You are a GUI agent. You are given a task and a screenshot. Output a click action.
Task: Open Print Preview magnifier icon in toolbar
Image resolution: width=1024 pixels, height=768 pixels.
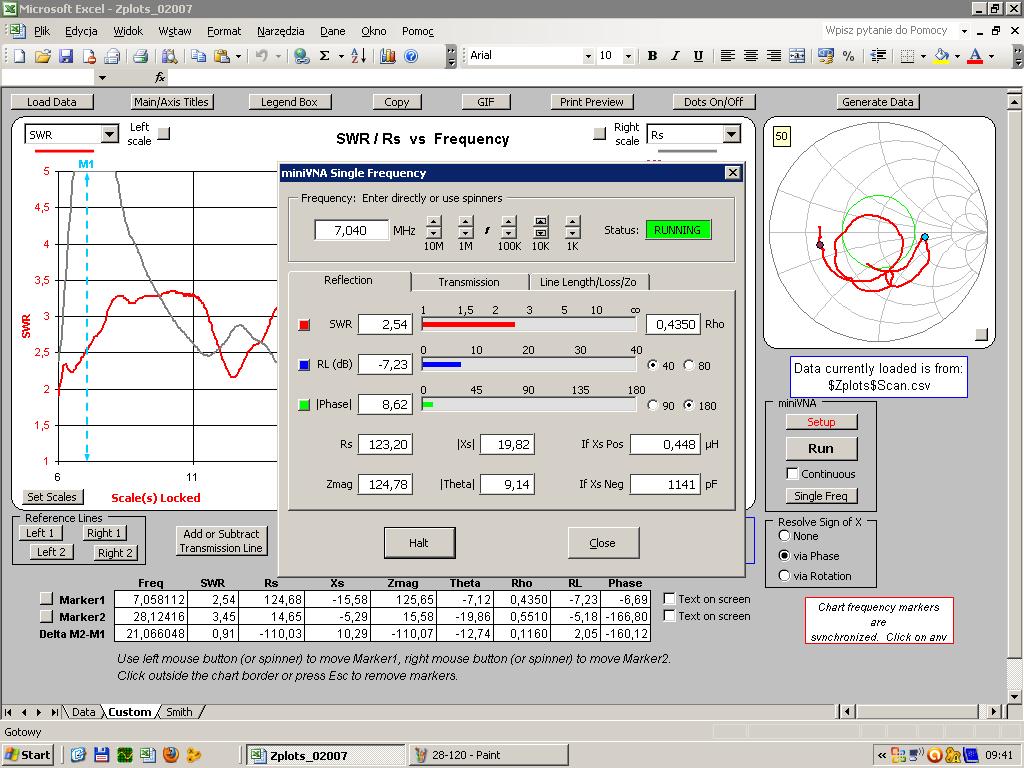169,56
